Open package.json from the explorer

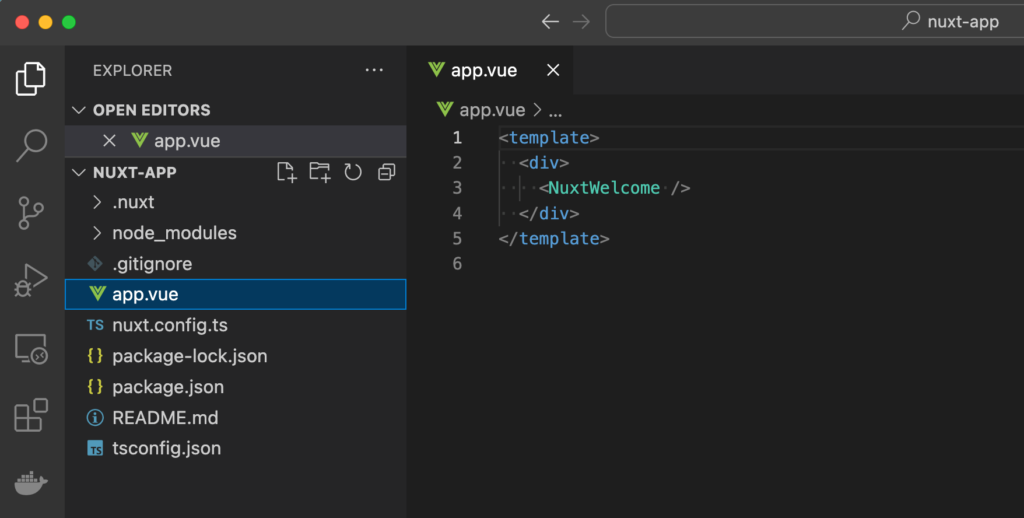[168, 387]
